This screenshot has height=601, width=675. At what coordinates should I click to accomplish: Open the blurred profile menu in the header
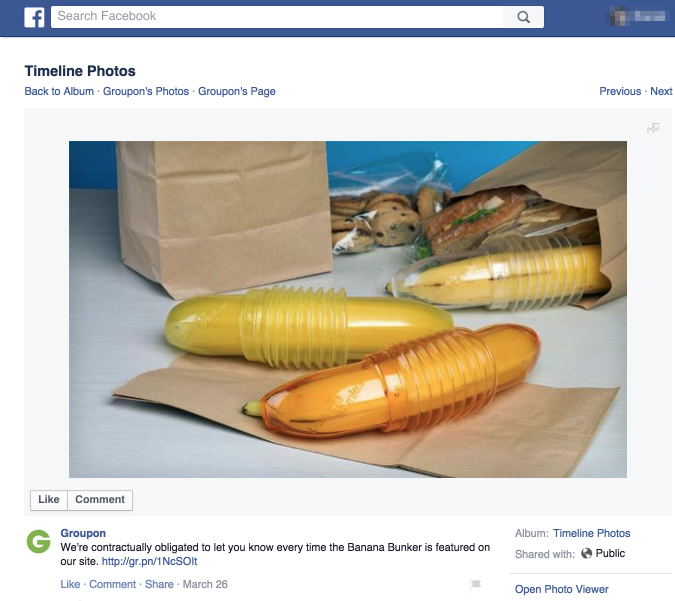coord(638,17)
